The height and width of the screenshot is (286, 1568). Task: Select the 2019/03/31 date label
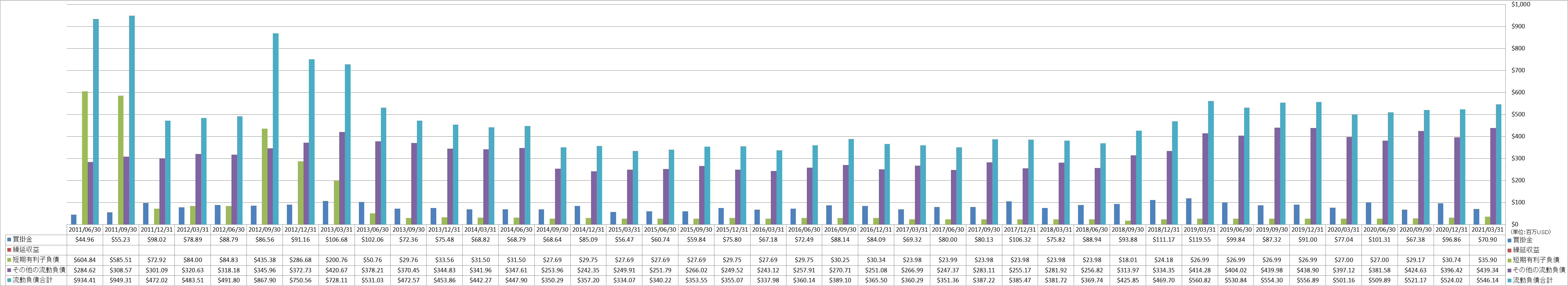1200,229
